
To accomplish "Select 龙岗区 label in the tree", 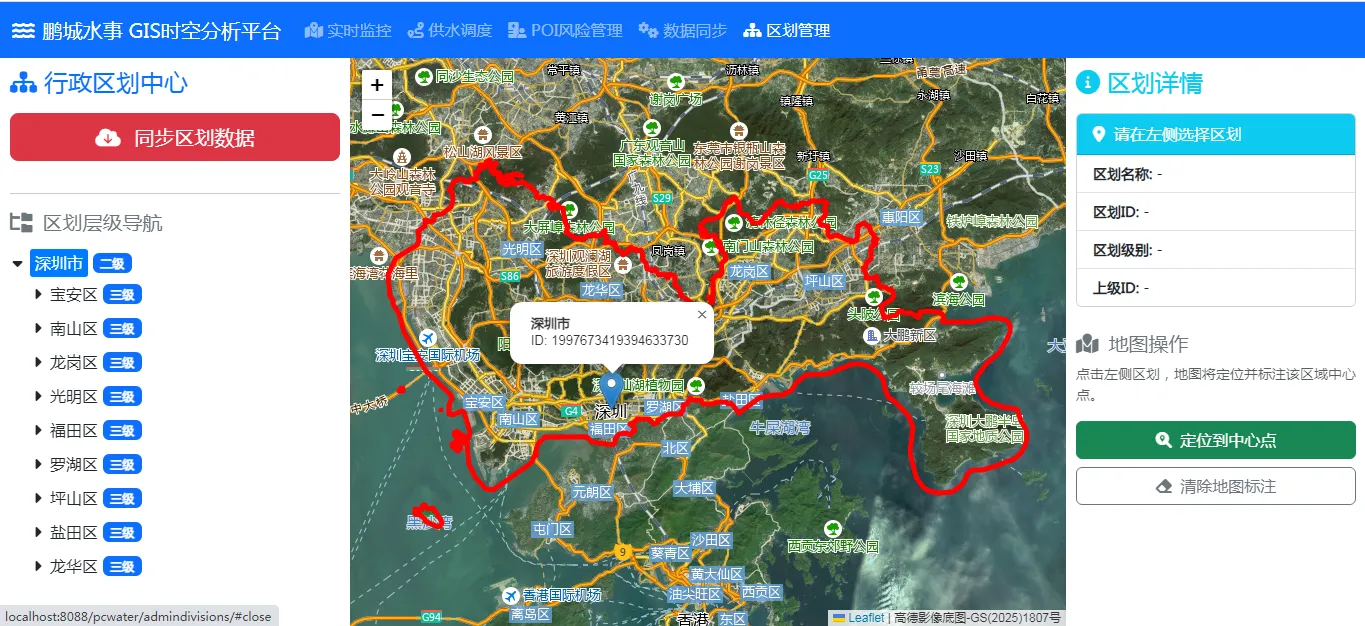I will [74, 362].
